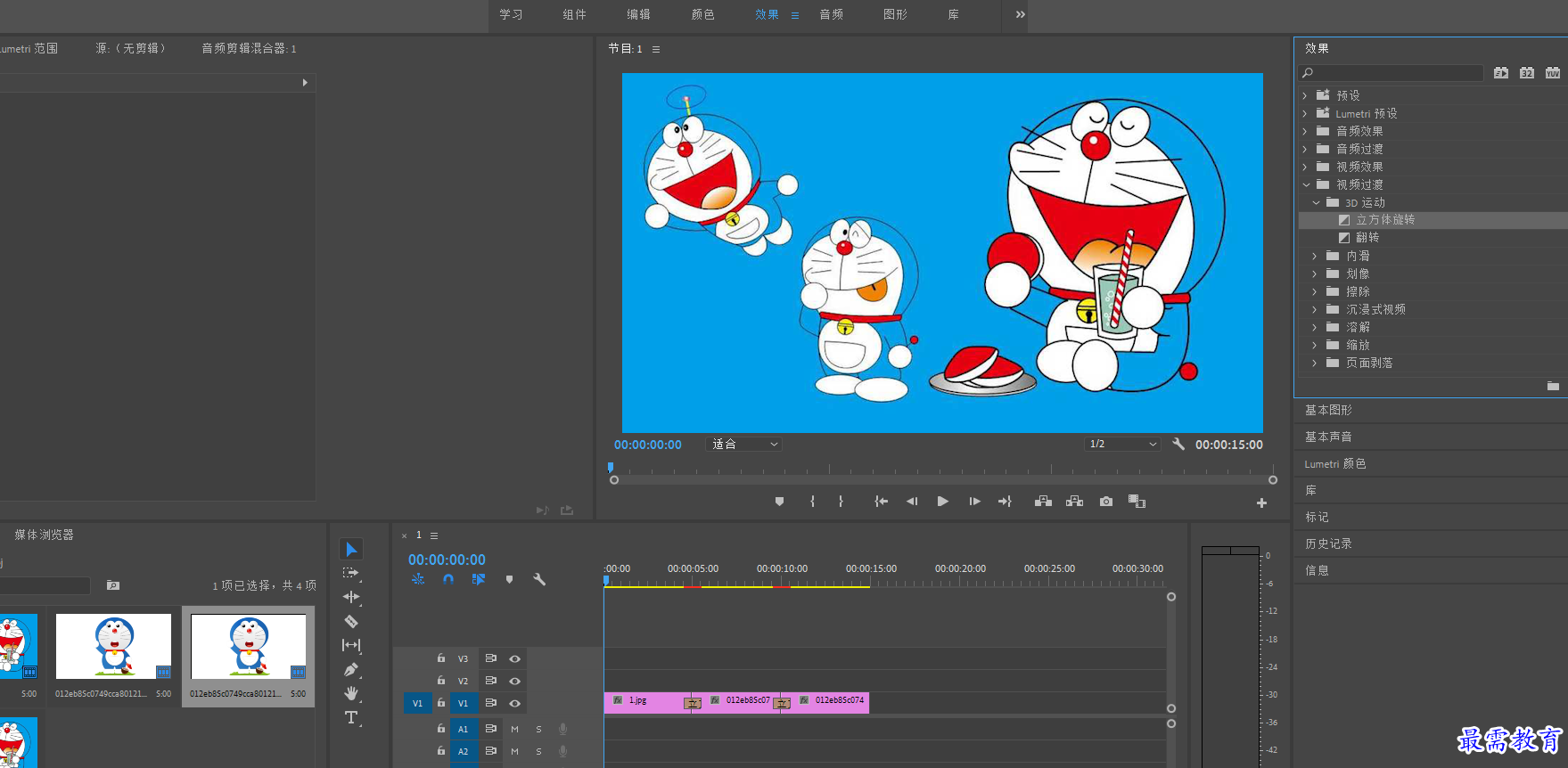Select the Type tool

[351, 717]
